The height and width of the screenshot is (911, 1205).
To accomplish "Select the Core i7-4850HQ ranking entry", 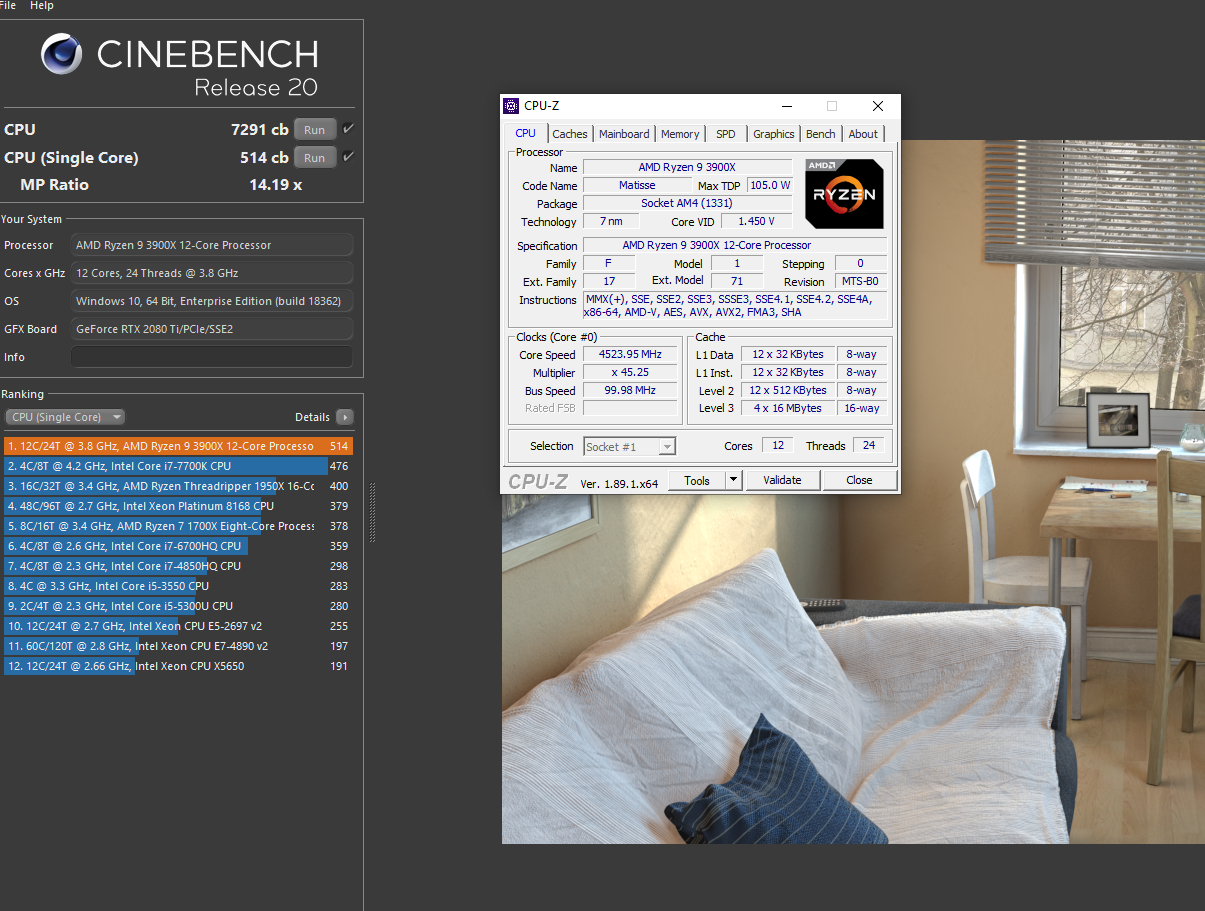I will click(x=178, y=566).
